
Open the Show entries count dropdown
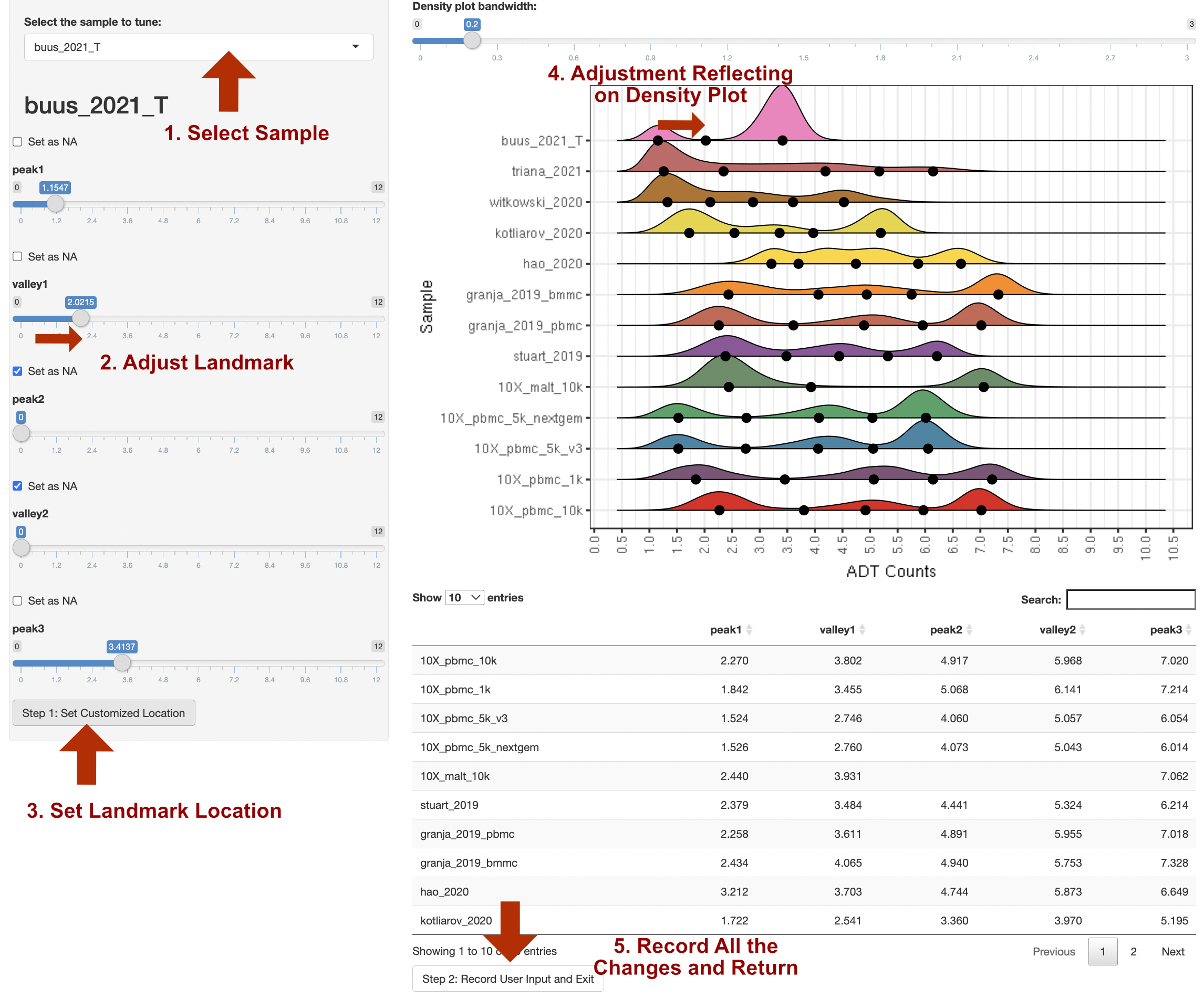pyautogui.click(x=464, y=598)
